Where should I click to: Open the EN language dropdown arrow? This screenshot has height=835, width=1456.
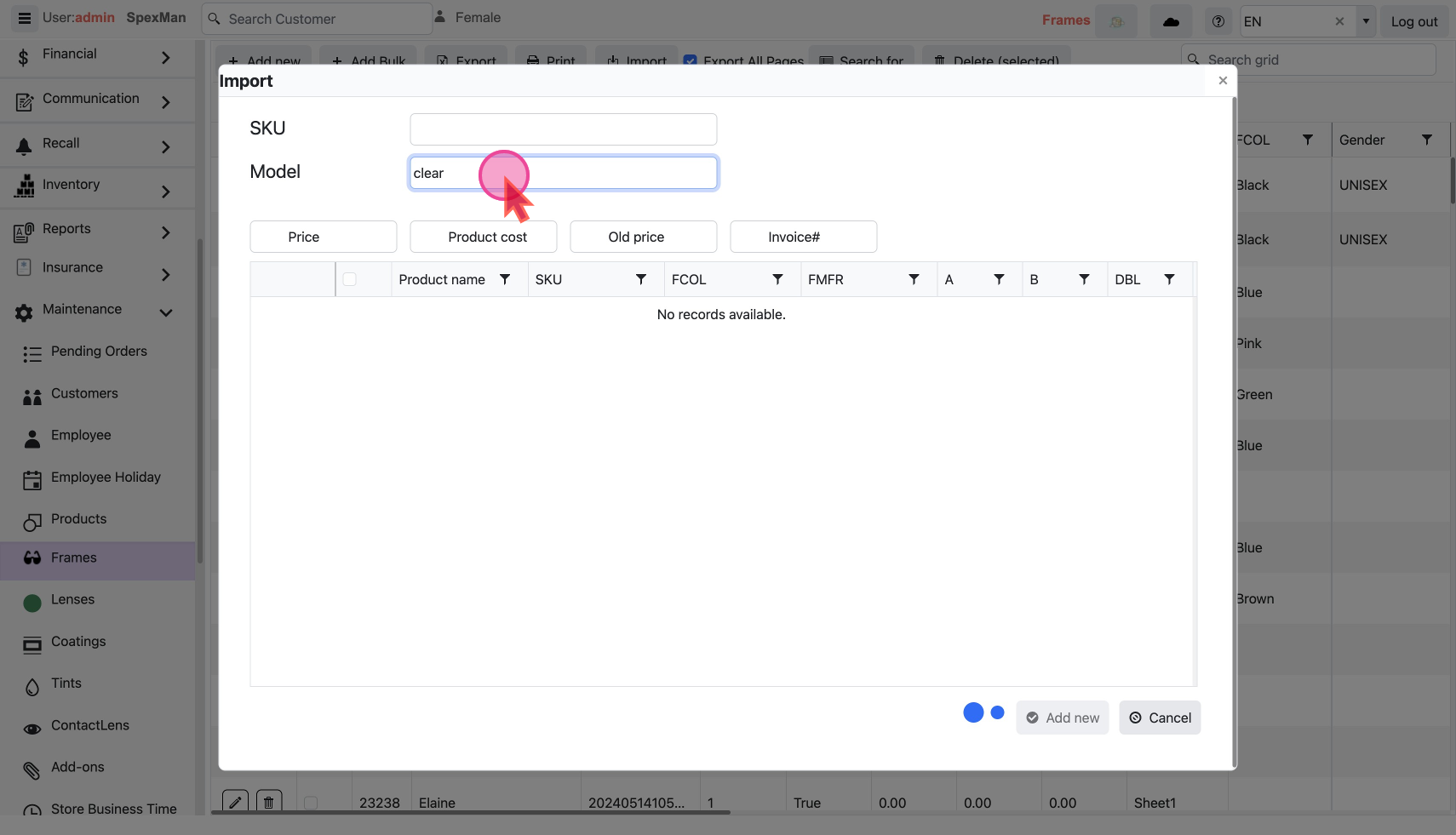pyautogui.click(x=1366, y=21)
